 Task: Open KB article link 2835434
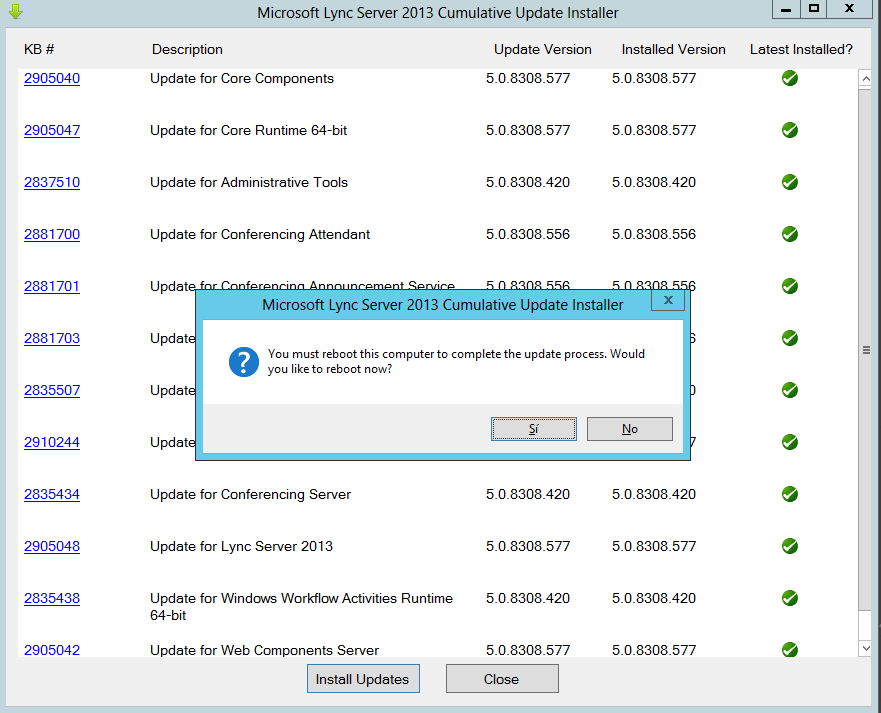pos(52,494)
